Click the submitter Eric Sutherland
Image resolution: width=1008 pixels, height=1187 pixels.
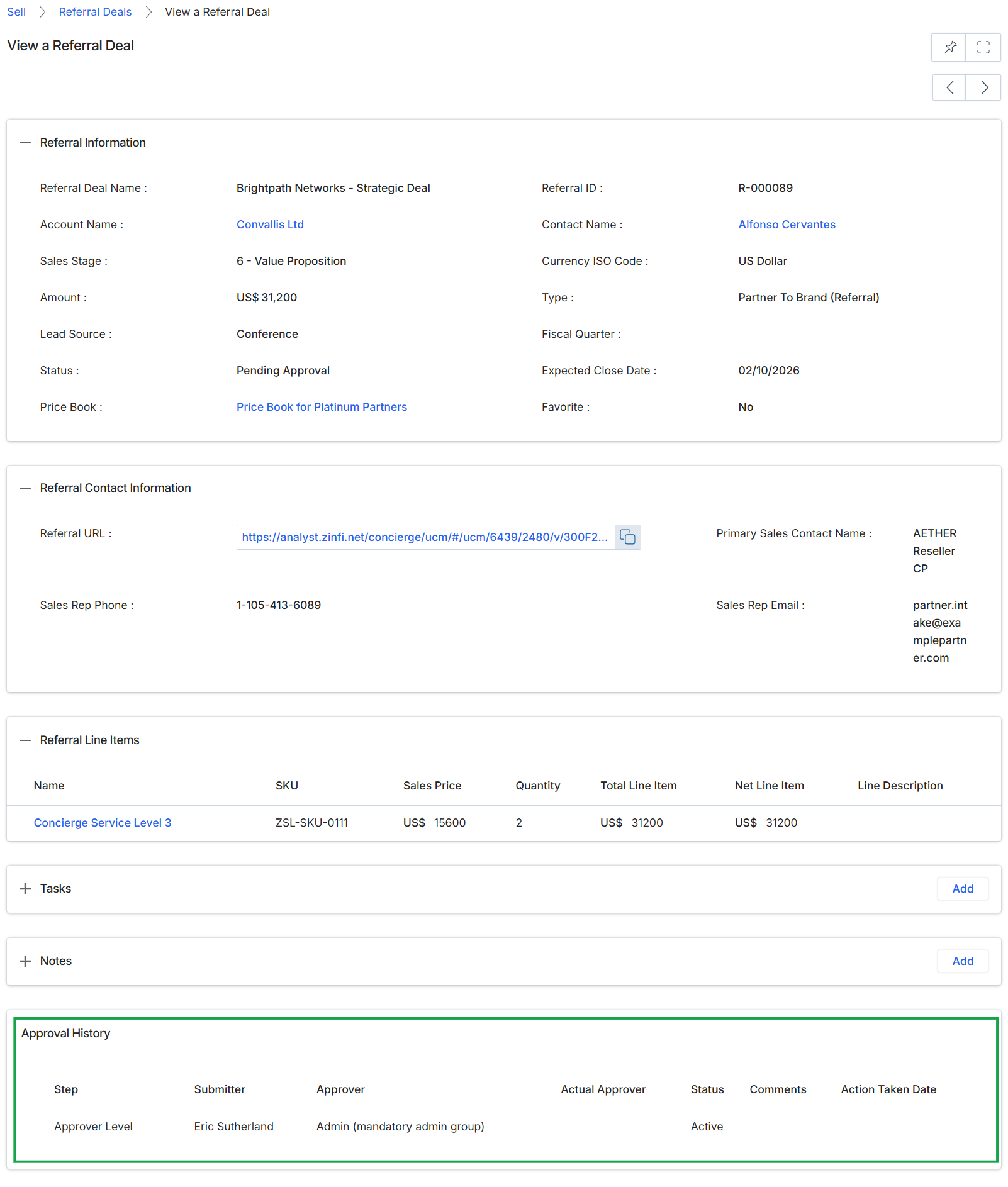coord(234,1127)
